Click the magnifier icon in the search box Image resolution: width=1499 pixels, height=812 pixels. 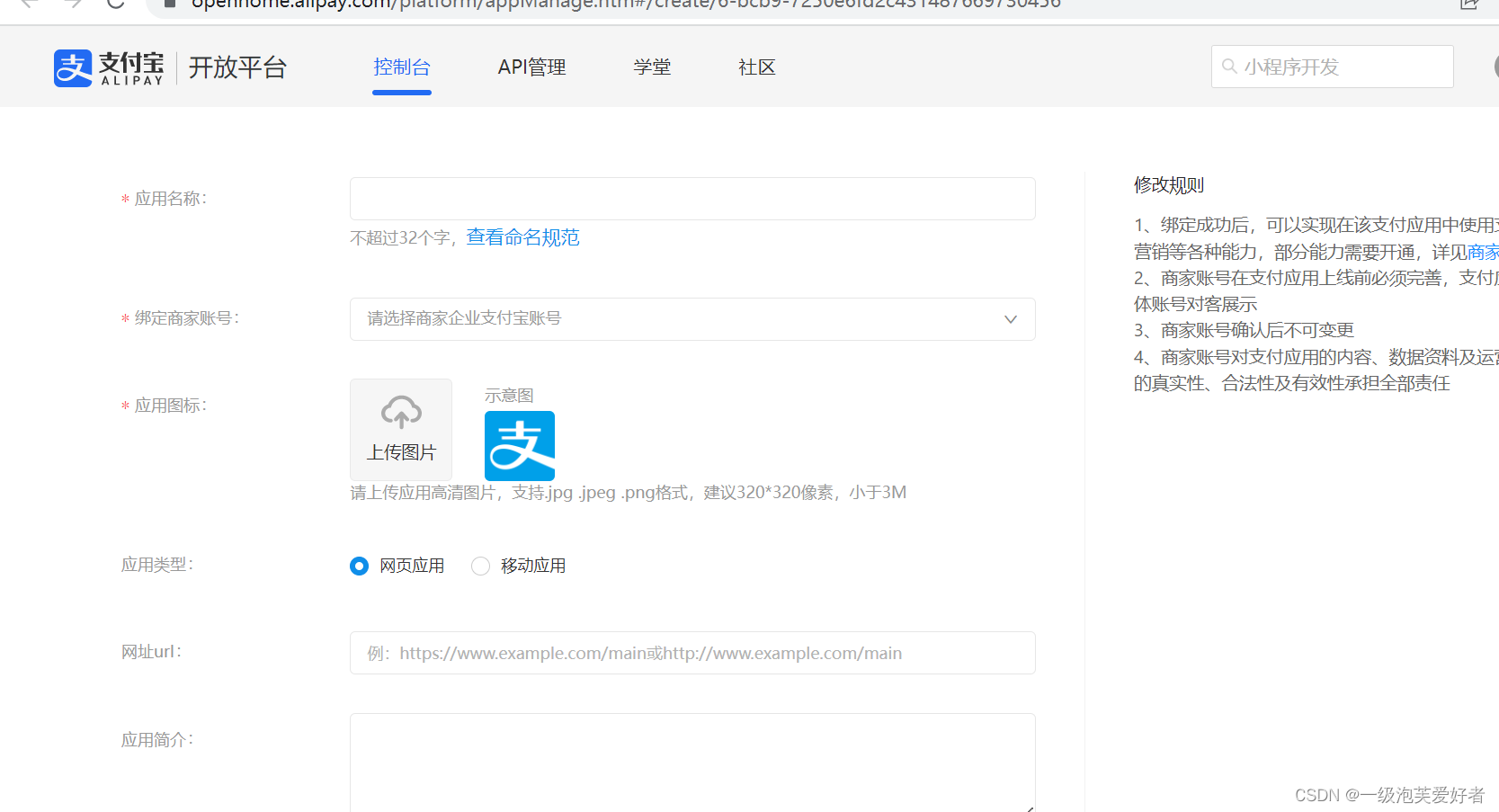click(x=1229, y=66)
